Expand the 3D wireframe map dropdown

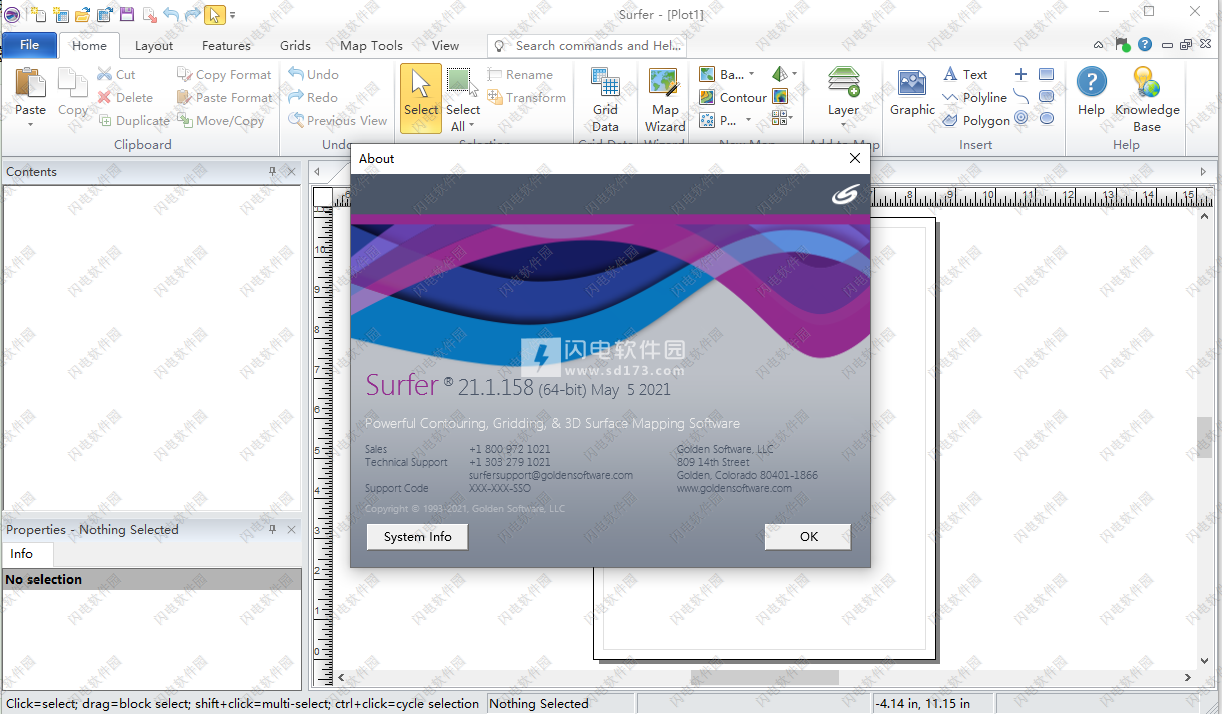click(x=795, y=74)
